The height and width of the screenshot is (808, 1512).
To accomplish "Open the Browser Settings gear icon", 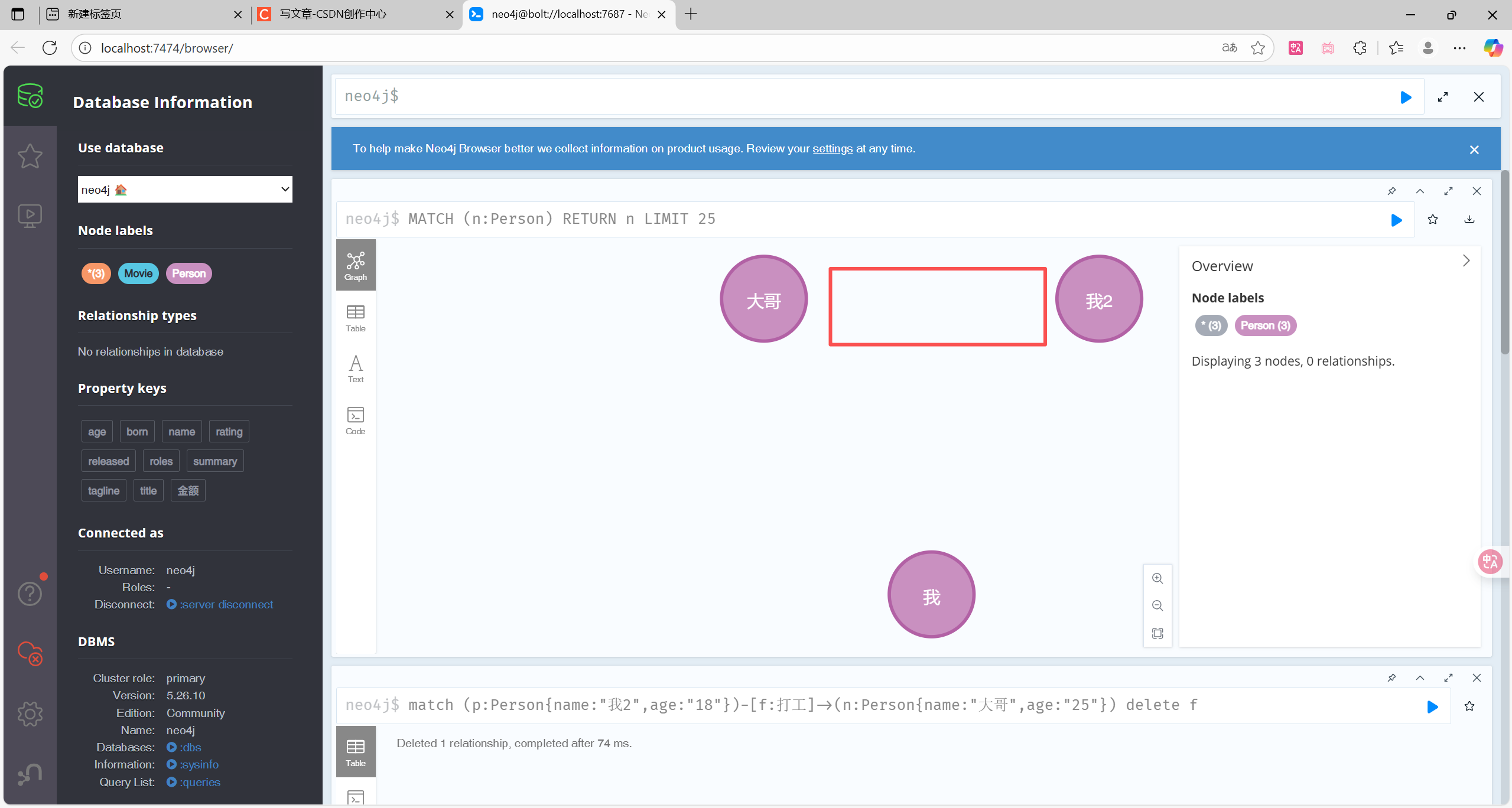I will pos(30,714).
